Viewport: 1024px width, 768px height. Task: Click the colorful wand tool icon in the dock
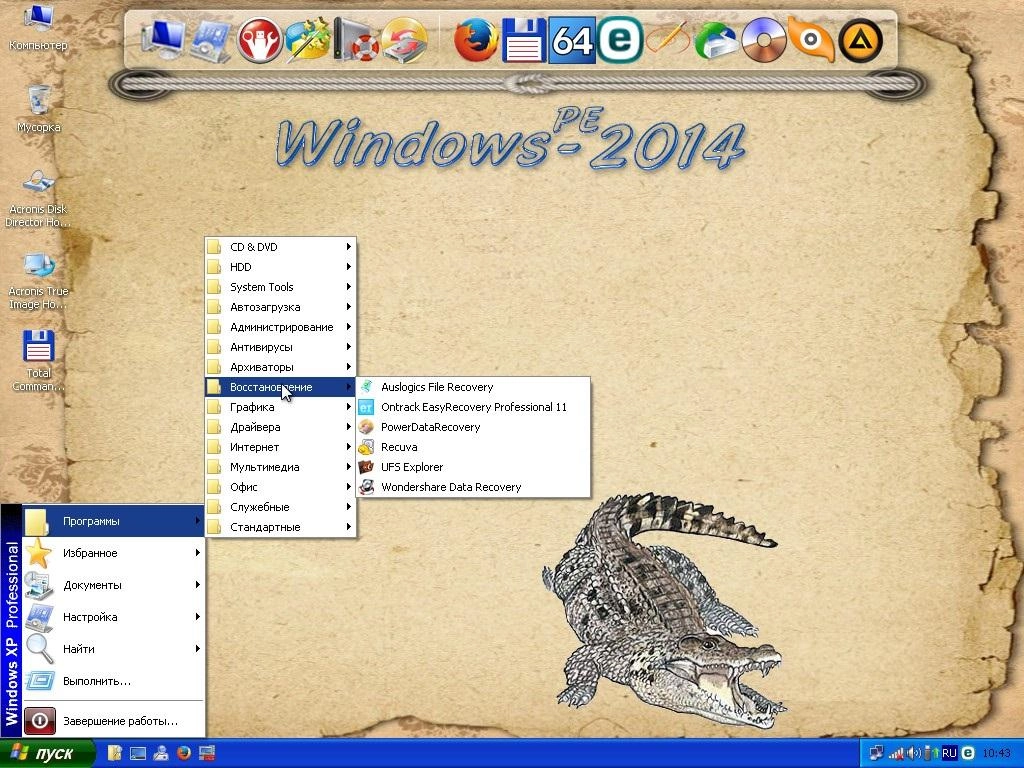pos(308,40)
